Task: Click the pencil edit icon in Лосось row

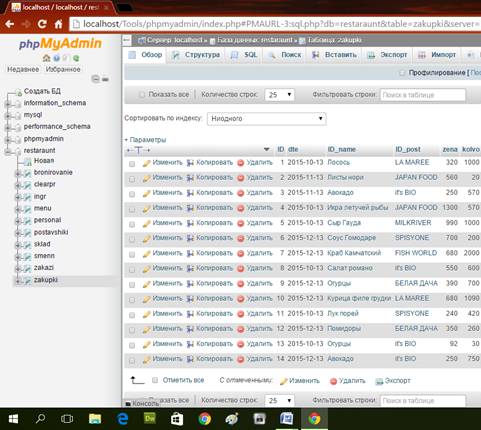Action: 146,163
